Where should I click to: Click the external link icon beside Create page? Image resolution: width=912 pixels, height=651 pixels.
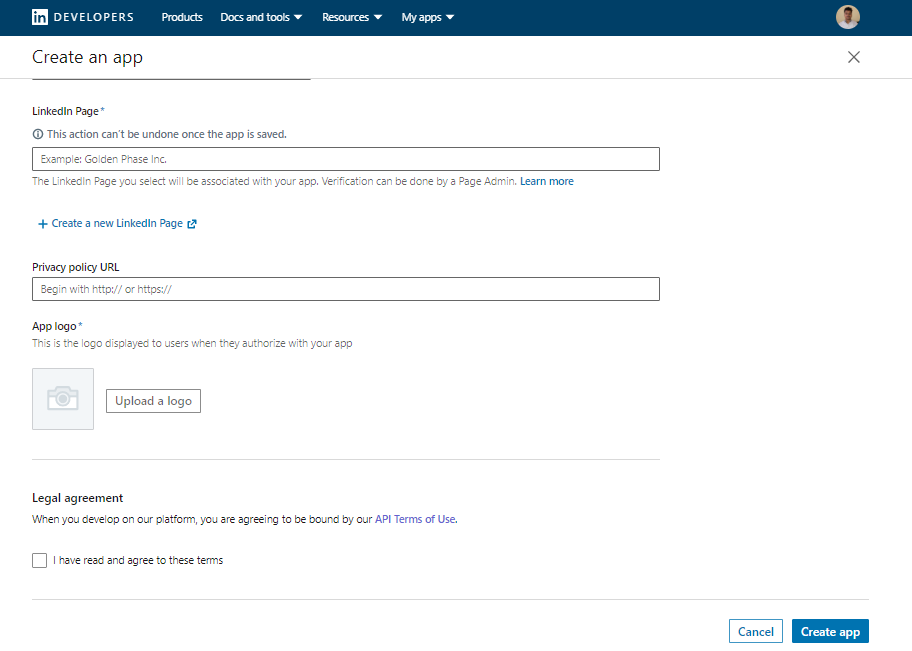tap(192, 224)
